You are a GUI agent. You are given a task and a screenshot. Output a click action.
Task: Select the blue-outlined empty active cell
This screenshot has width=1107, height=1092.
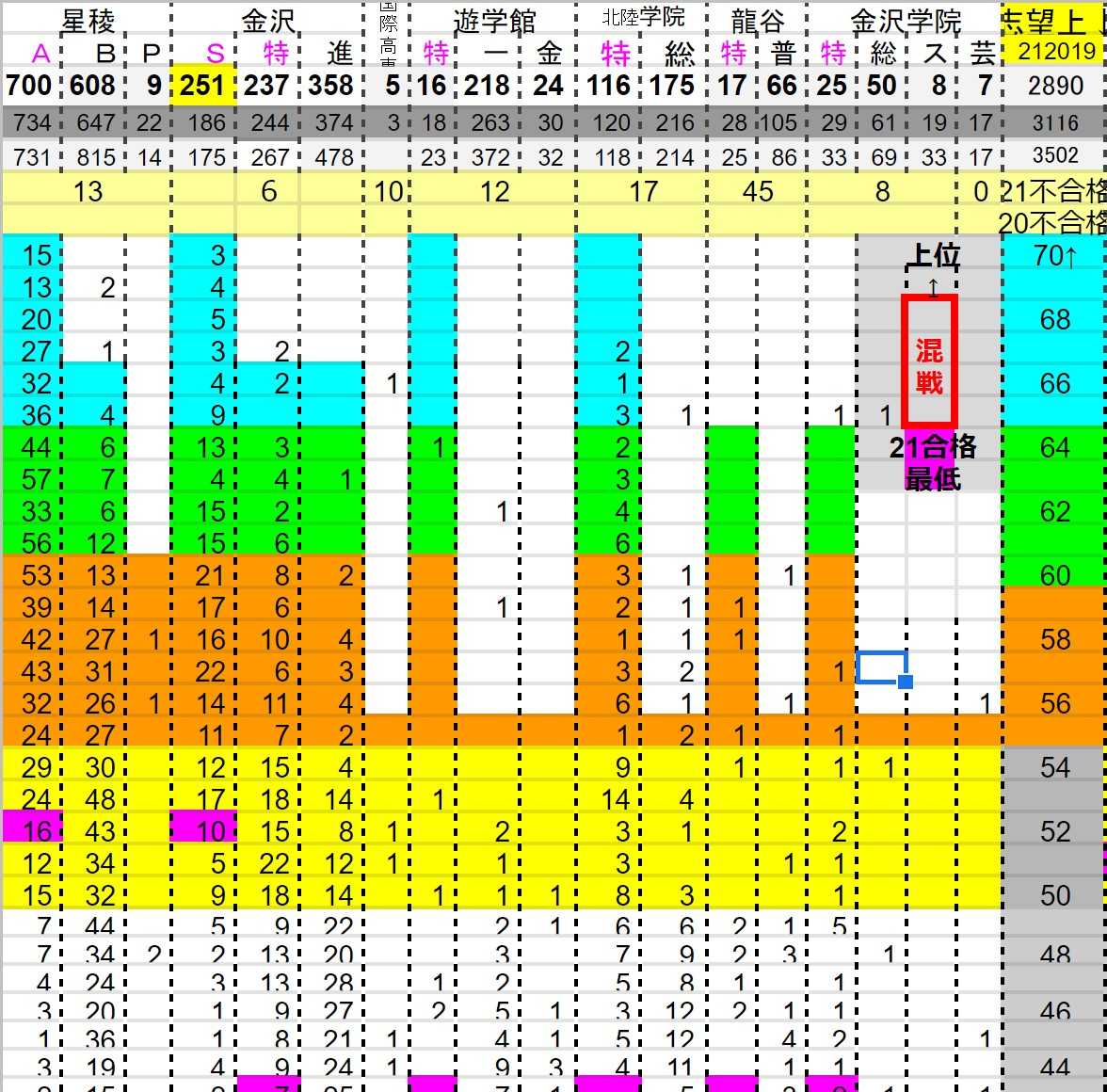pyautogui.click(x=881, y=666)
